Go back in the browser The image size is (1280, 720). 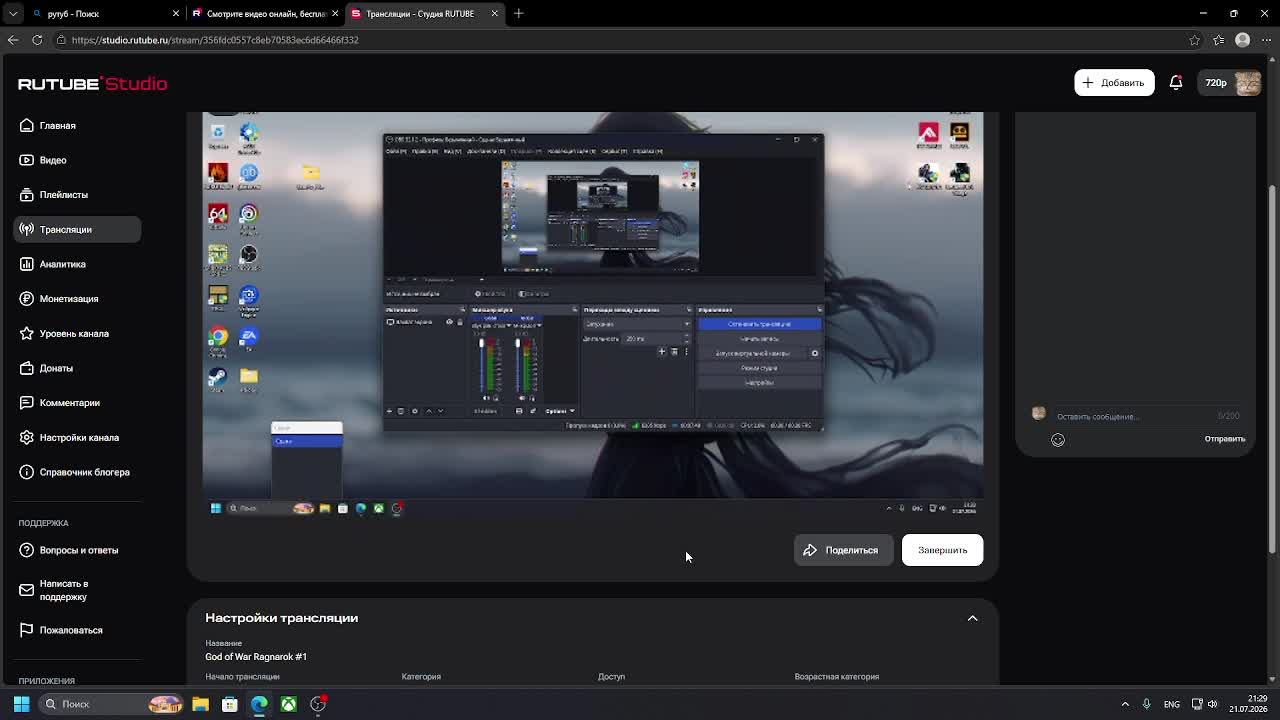click(x=13, y=40)
